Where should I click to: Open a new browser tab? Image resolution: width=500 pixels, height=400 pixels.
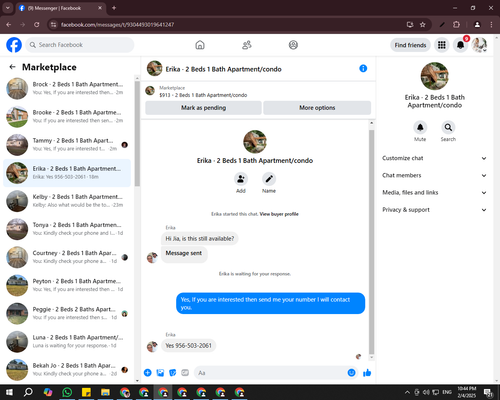[114, 8]
